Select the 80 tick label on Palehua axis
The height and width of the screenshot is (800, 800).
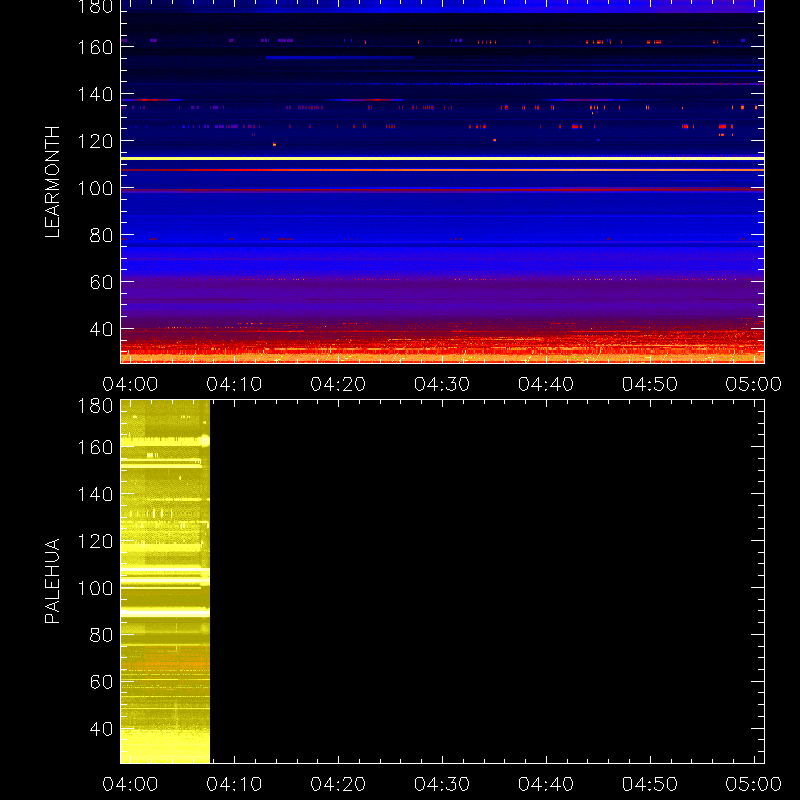pyautogui.click(x=102, y=635)
